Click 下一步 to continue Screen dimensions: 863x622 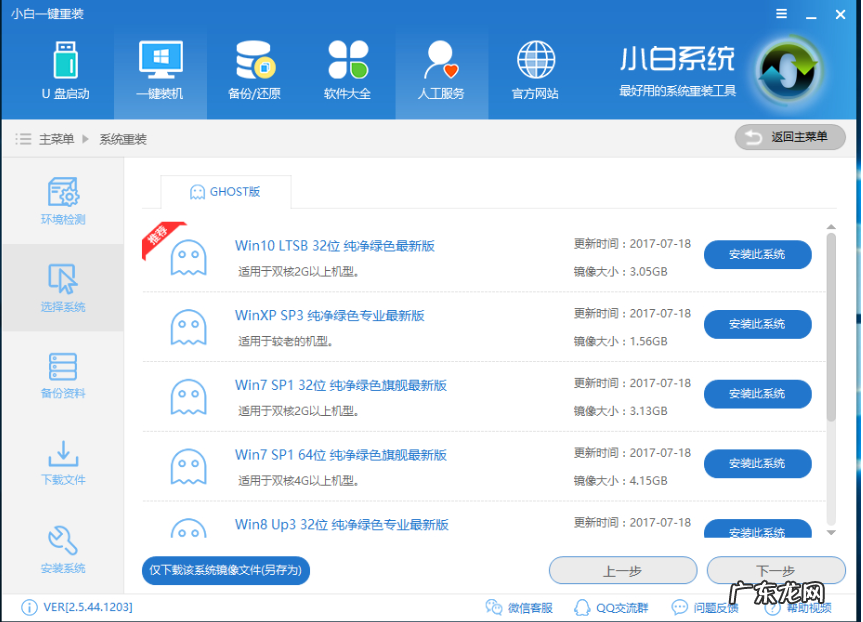[x=775, y=570]
